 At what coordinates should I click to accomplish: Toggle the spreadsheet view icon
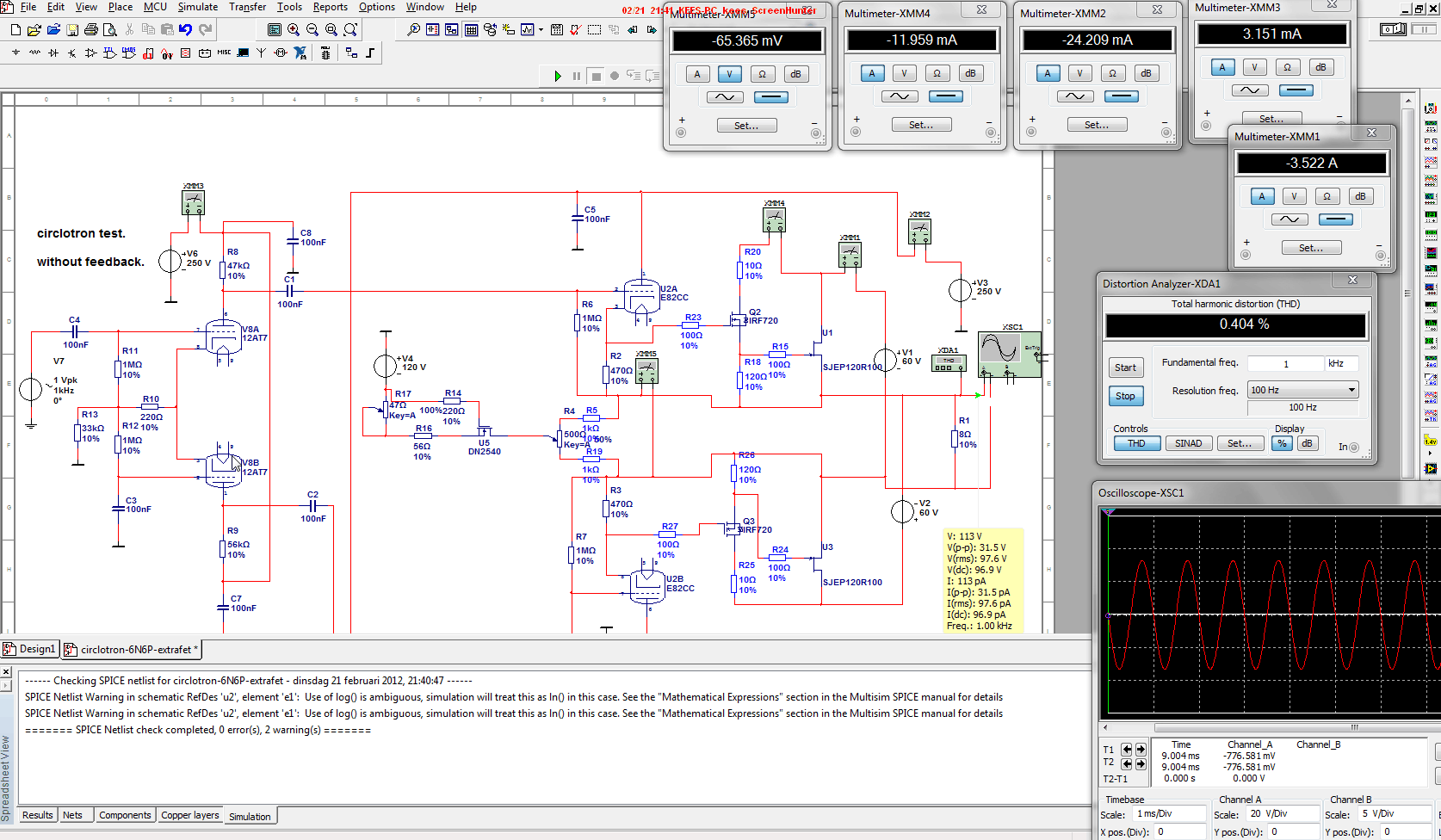coord(471,29)
